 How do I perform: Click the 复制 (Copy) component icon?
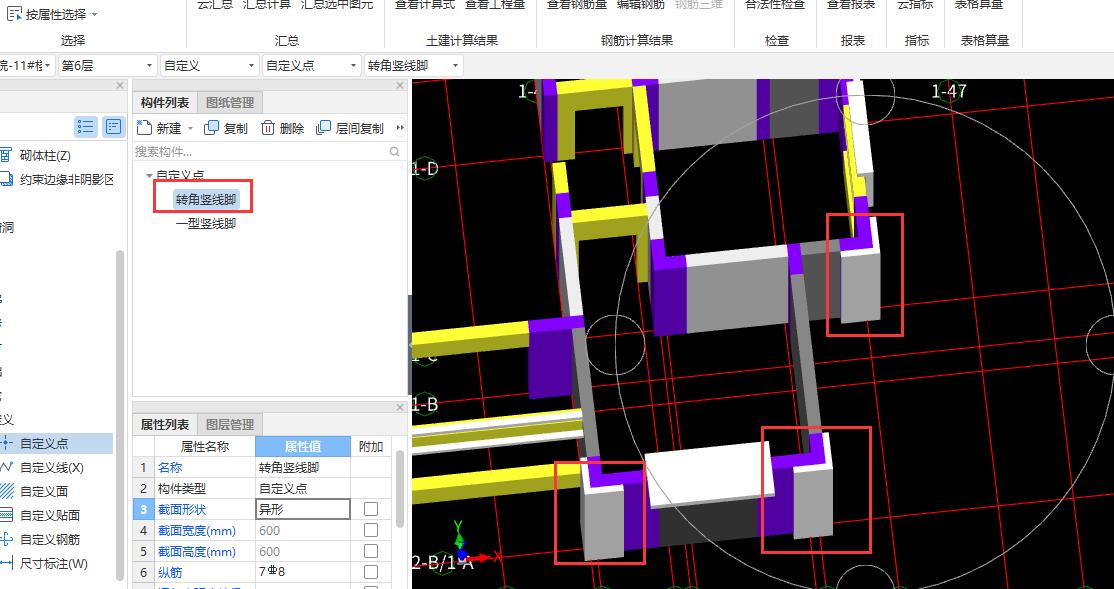(x=211, y=128)
